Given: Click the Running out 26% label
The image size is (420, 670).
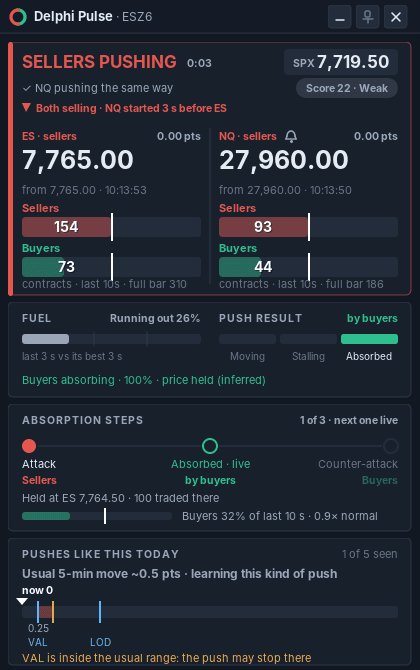Looking at the screenshot, I should 155,318.
